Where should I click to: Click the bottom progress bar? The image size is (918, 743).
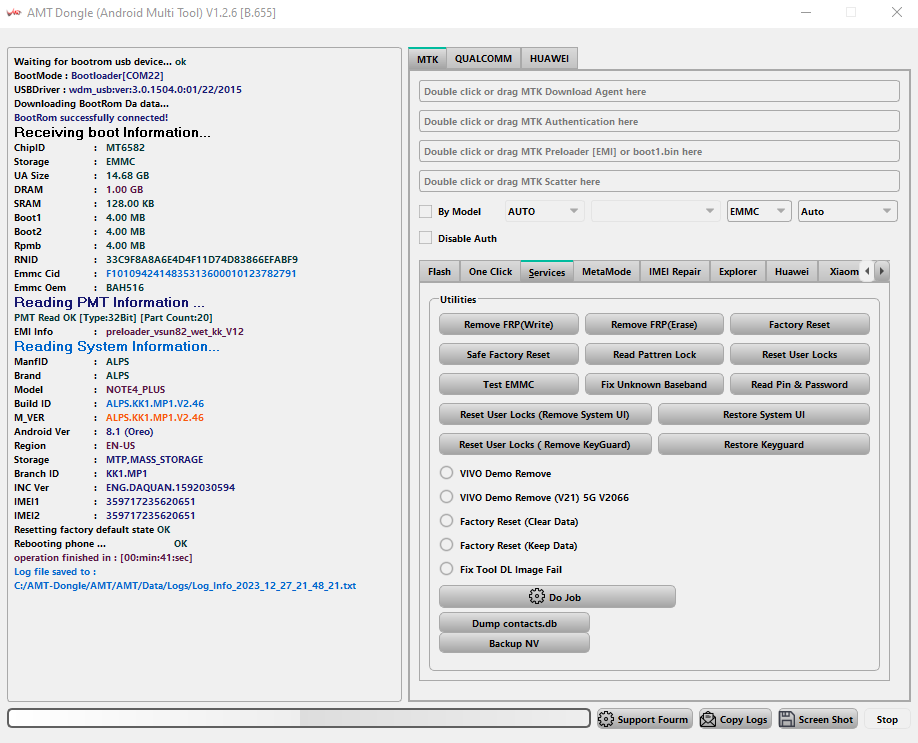pyautogui.click(x=299, y=718)
